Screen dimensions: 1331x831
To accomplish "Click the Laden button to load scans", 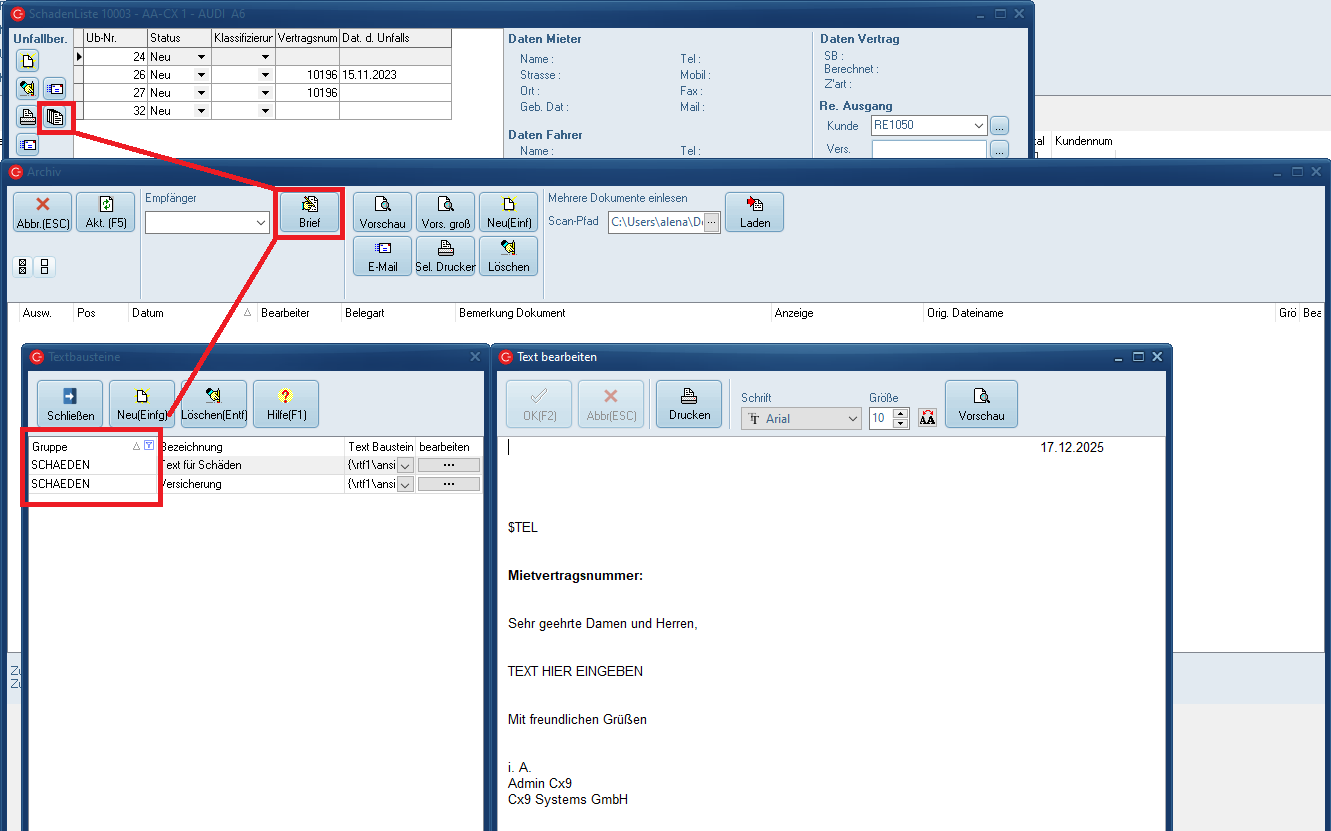I will click(754, 212).
